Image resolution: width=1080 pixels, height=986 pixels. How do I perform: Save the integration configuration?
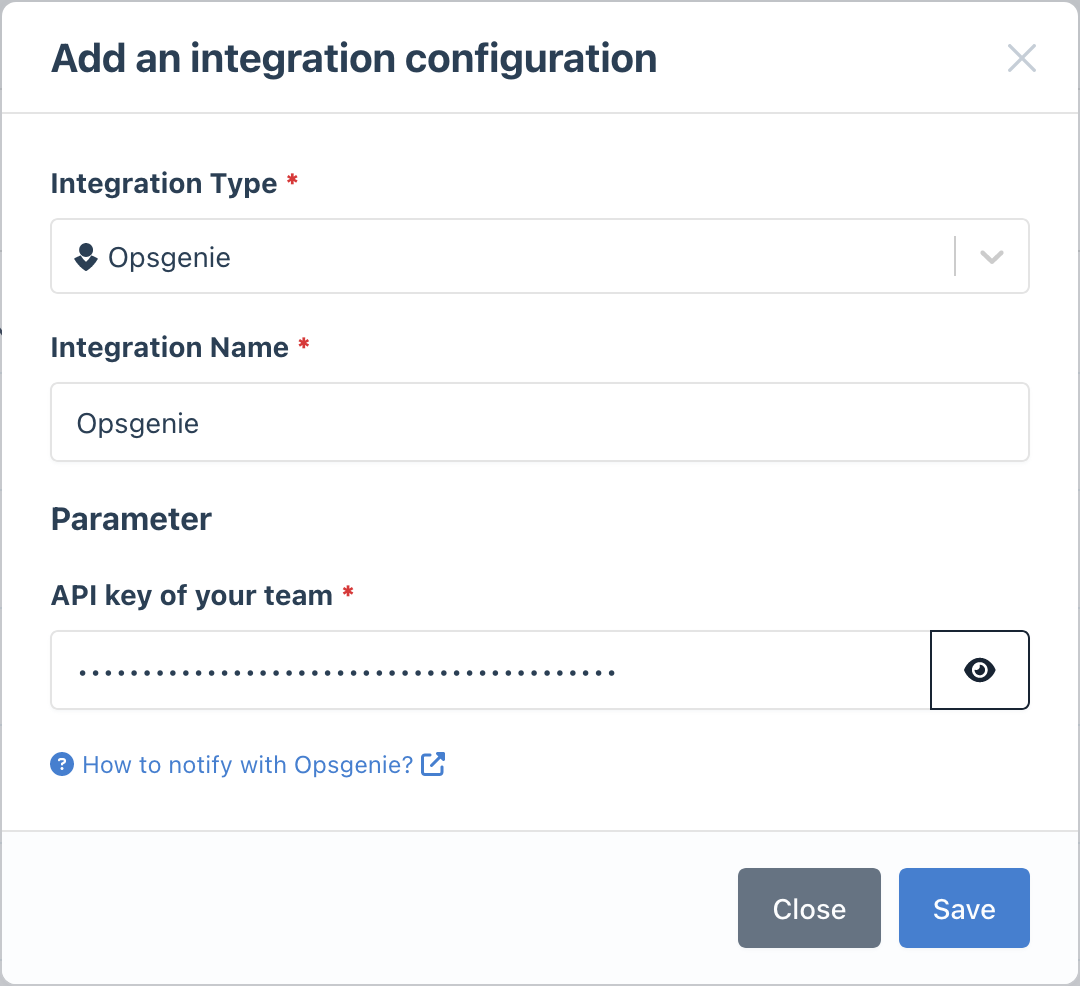pyautogui.click(x=963, y=908)
